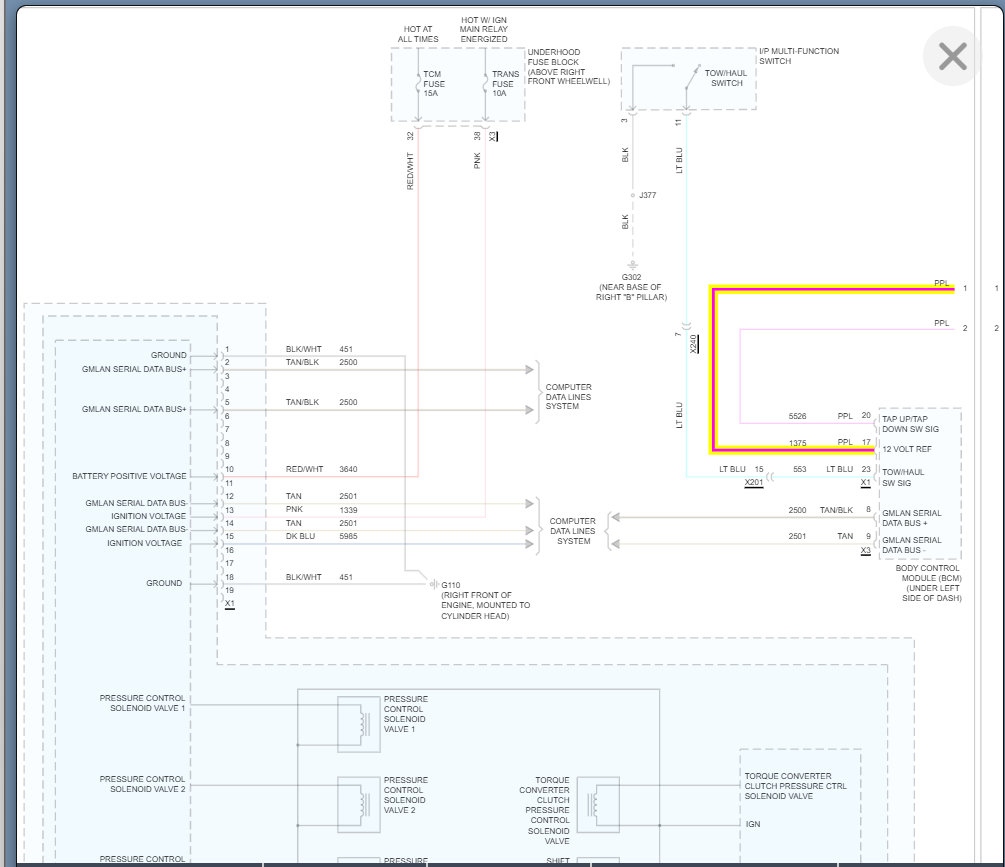Select circuit number 1375
This screenshot has height=867, width=1005.
797,443
